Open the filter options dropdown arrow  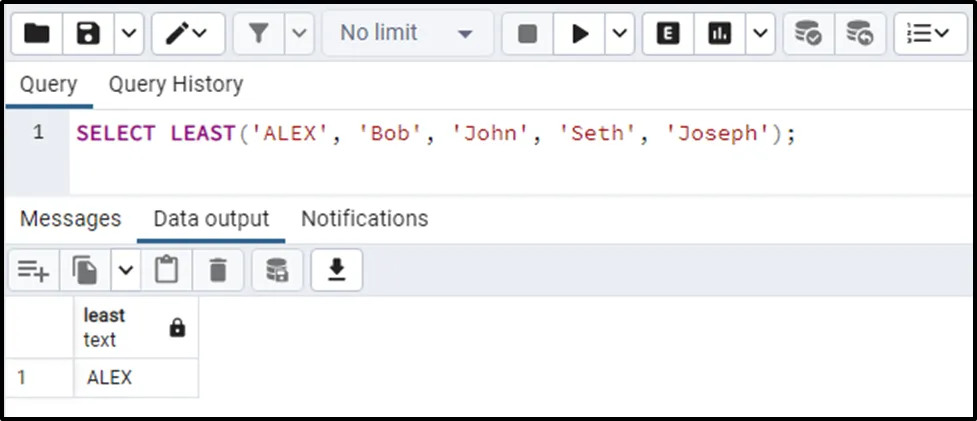299,34
